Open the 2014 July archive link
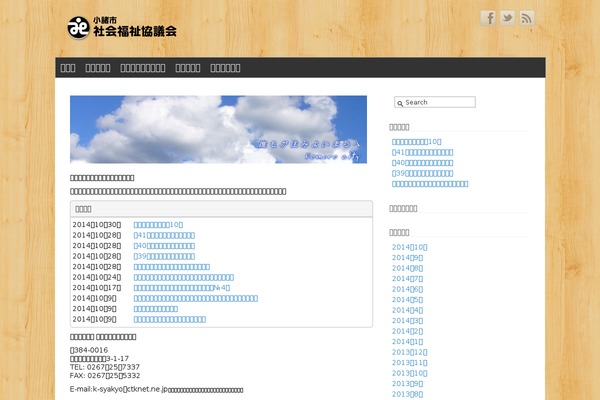The image size is (600, 400). [408, 279]
